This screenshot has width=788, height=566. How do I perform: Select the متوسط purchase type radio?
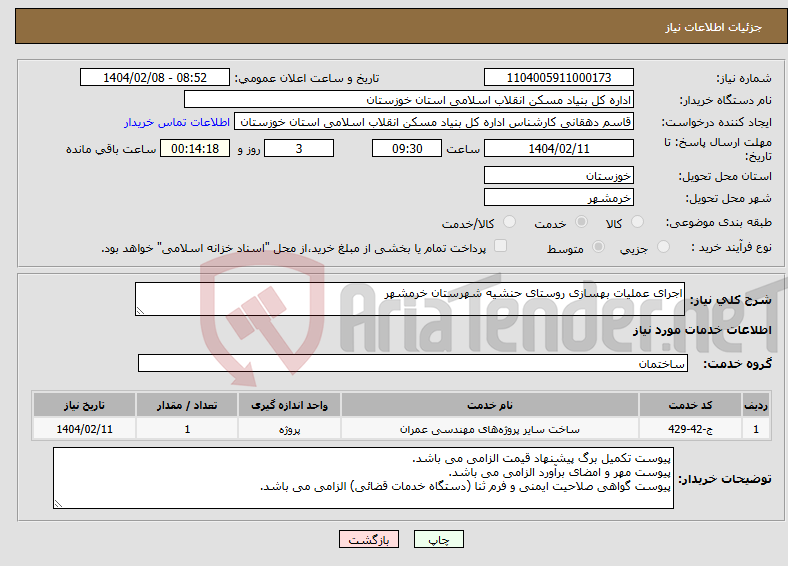pos(598,247)
